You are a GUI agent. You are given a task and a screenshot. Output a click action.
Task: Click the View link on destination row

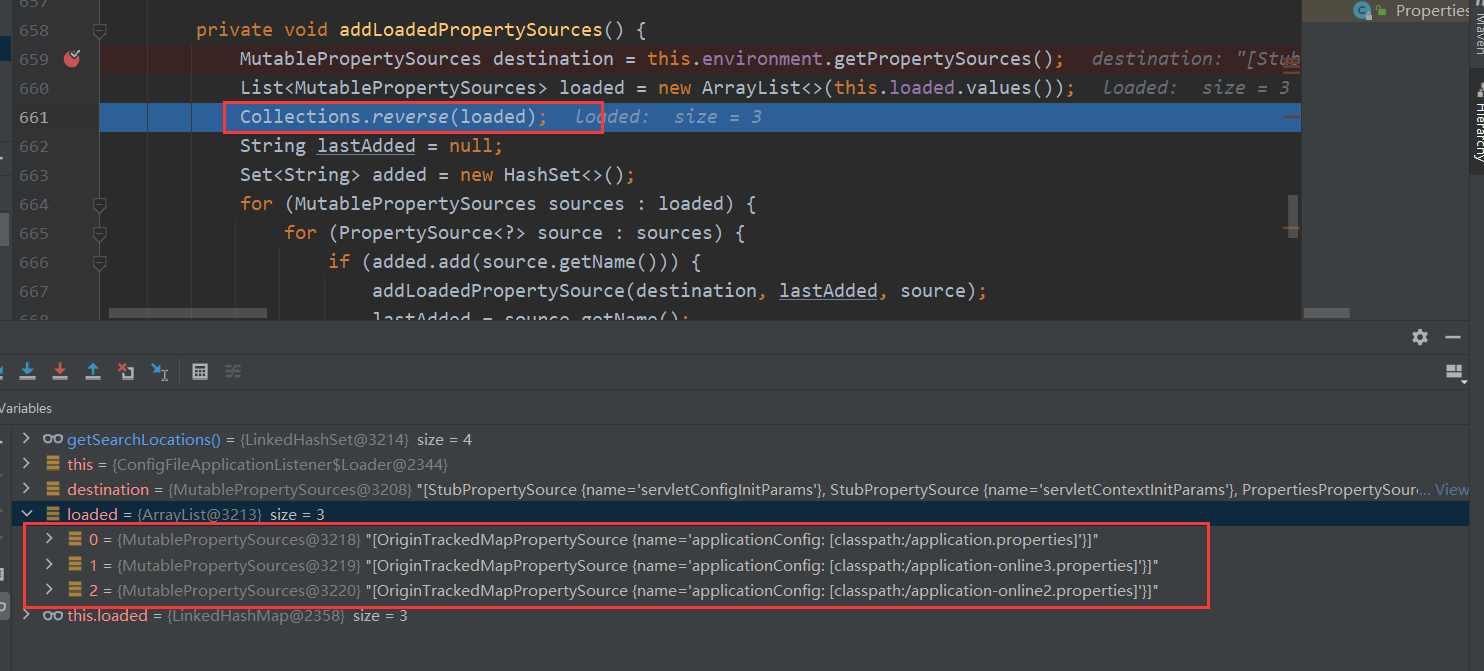point(1452,490)
